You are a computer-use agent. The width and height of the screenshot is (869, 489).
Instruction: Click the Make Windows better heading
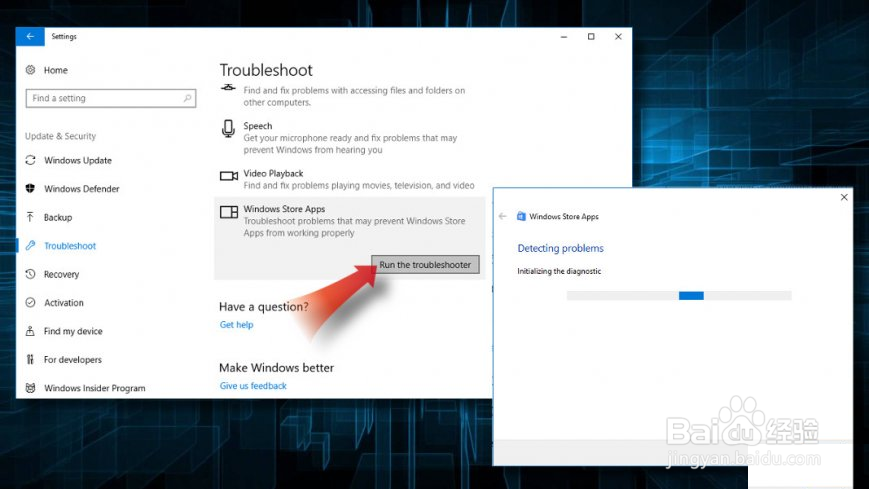pyautogui.click(x=277, y=368)
